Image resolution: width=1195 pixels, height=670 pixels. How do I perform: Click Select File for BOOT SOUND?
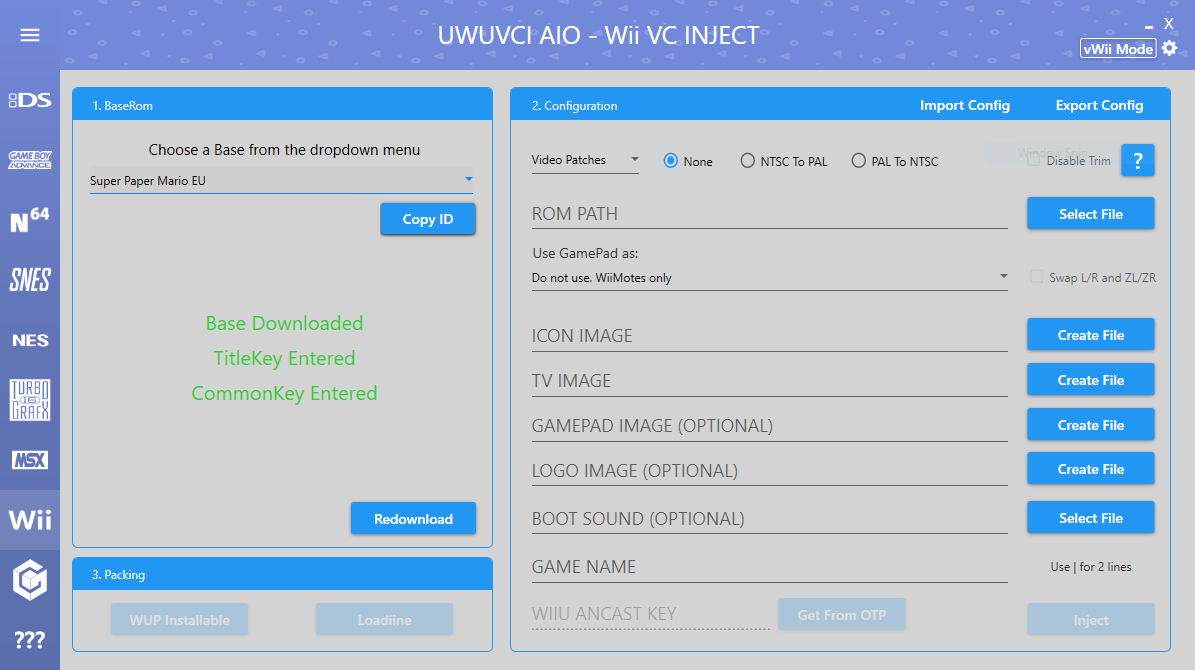1091,518
